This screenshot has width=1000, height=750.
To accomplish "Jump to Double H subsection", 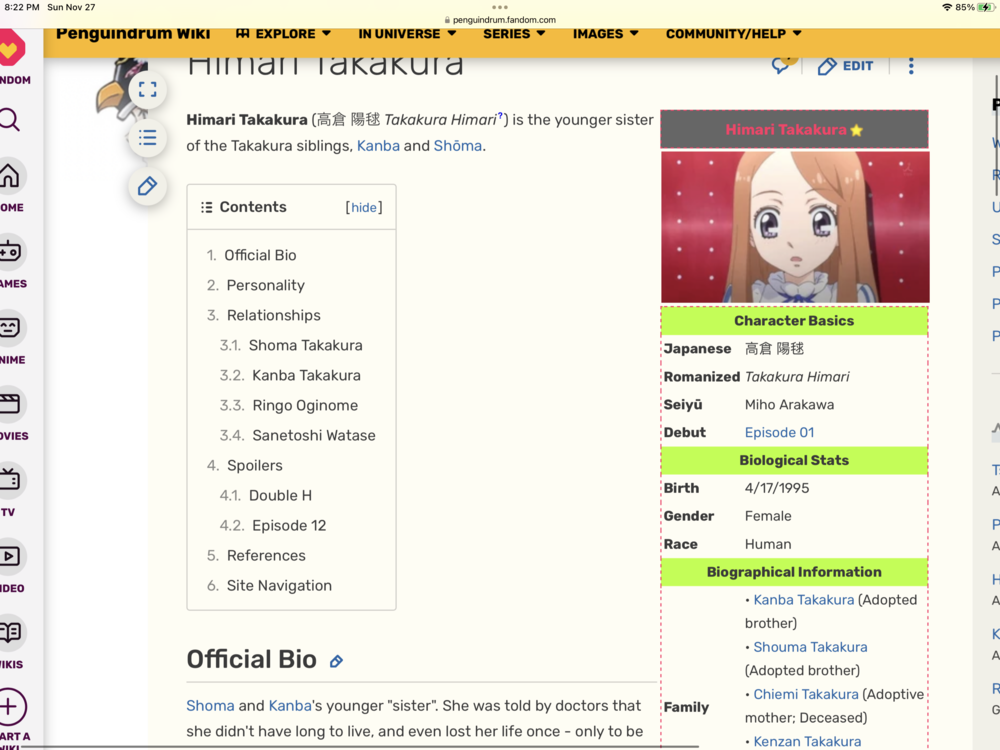I will coord(280,495).
